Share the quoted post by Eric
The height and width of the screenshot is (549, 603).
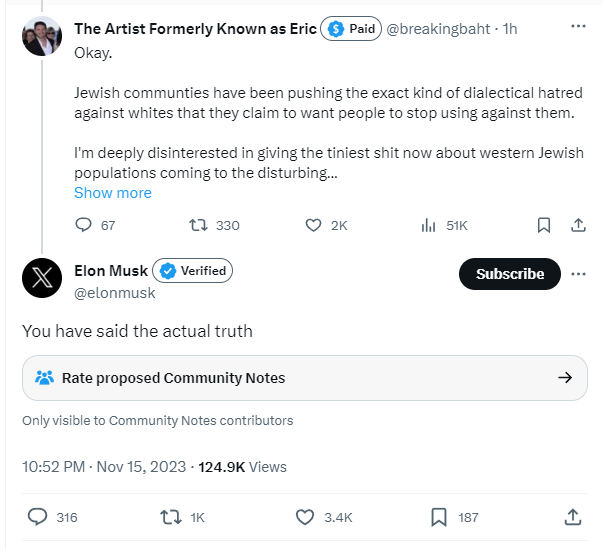coord(578,225)
